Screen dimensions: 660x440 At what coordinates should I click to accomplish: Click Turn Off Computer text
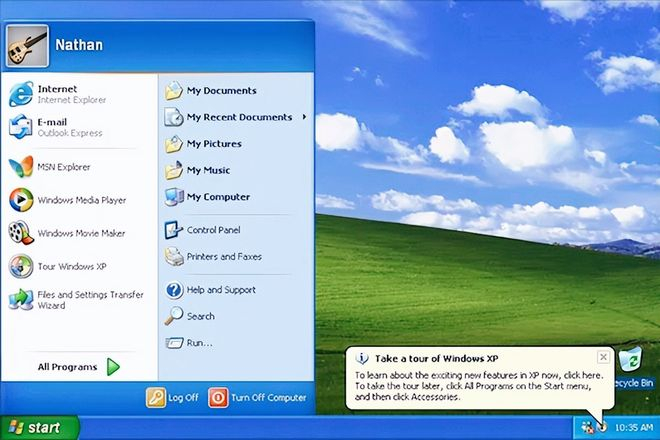pos(269,397)
